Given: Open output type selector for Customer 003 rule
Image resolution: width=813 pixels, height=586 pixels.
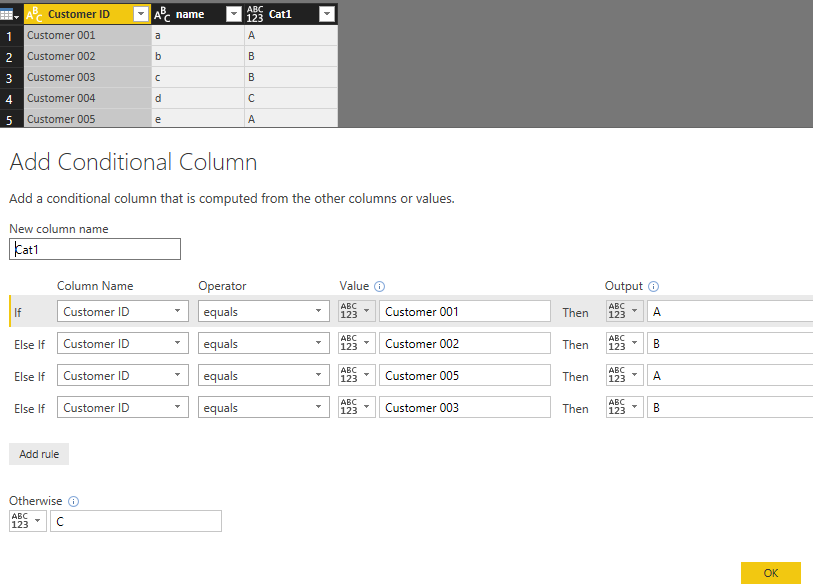Looking at the screenshot, I should 624,408.
